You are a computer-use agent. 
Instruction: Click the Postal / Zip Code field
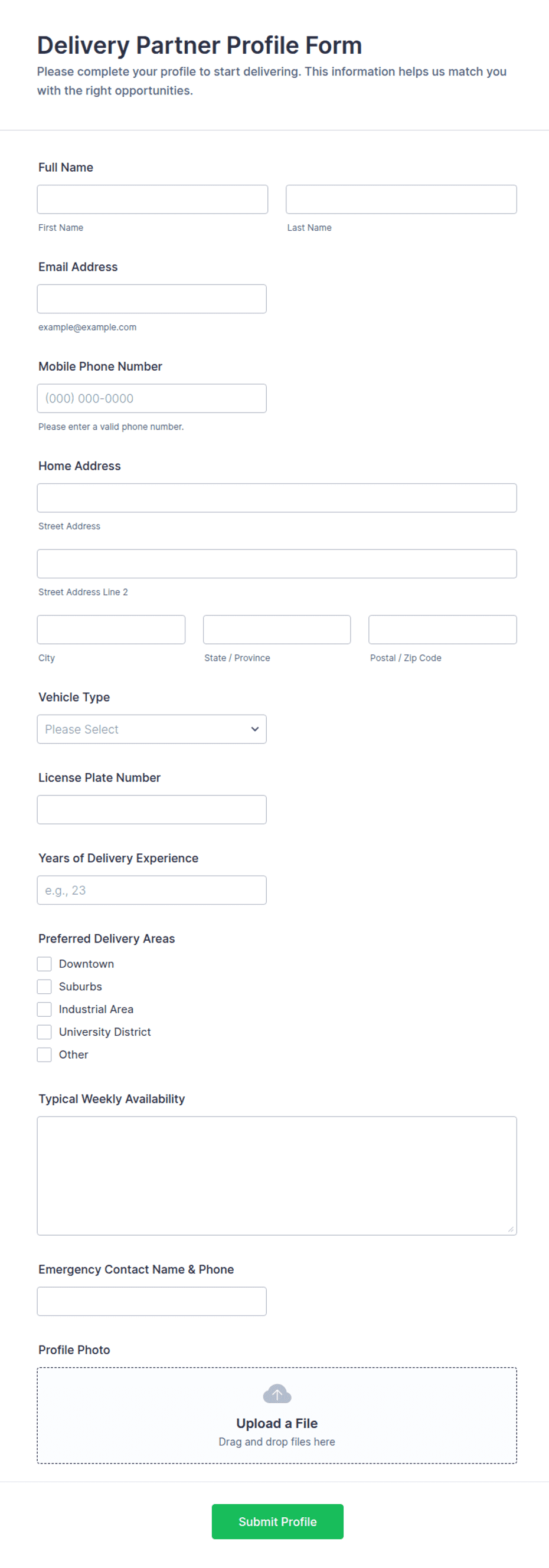[x=443, y=630]
